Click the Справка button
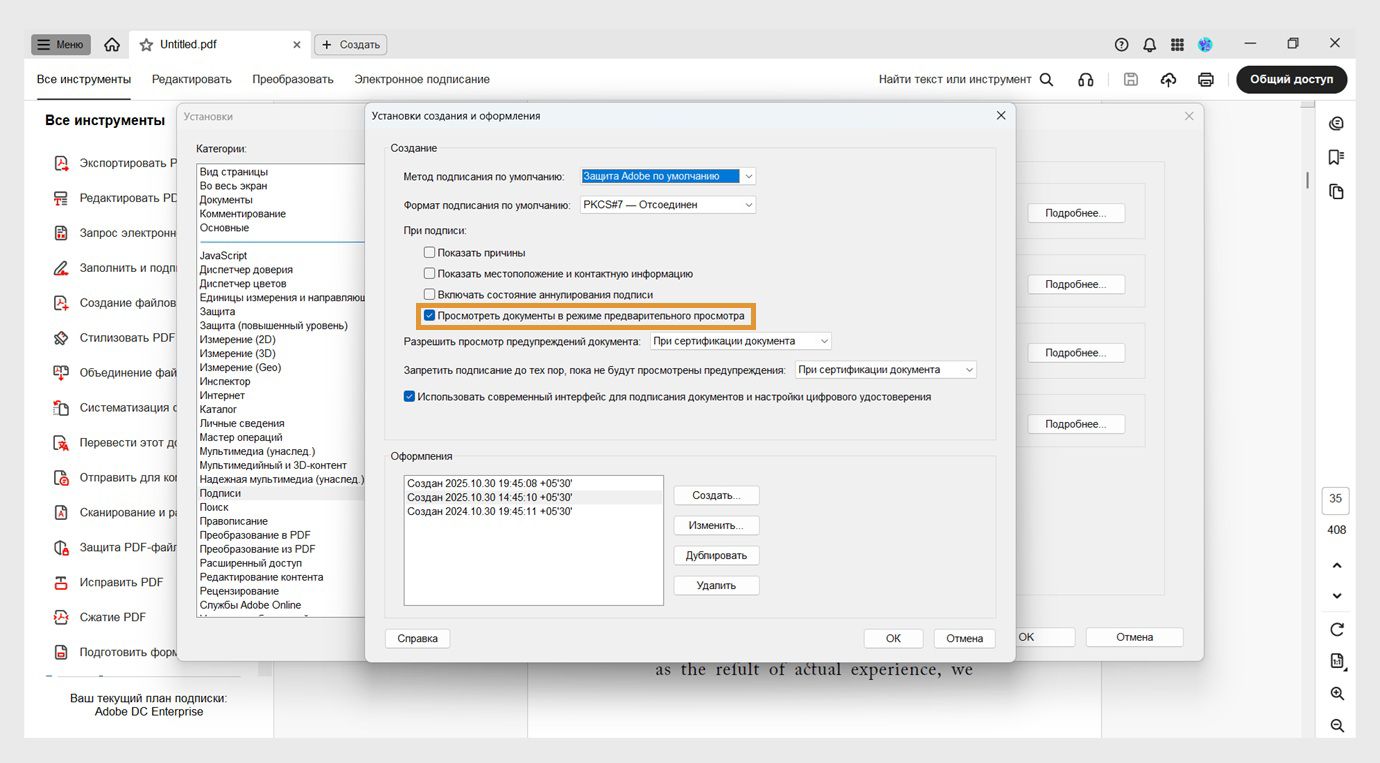1380x763 pixels. [417, 638]
